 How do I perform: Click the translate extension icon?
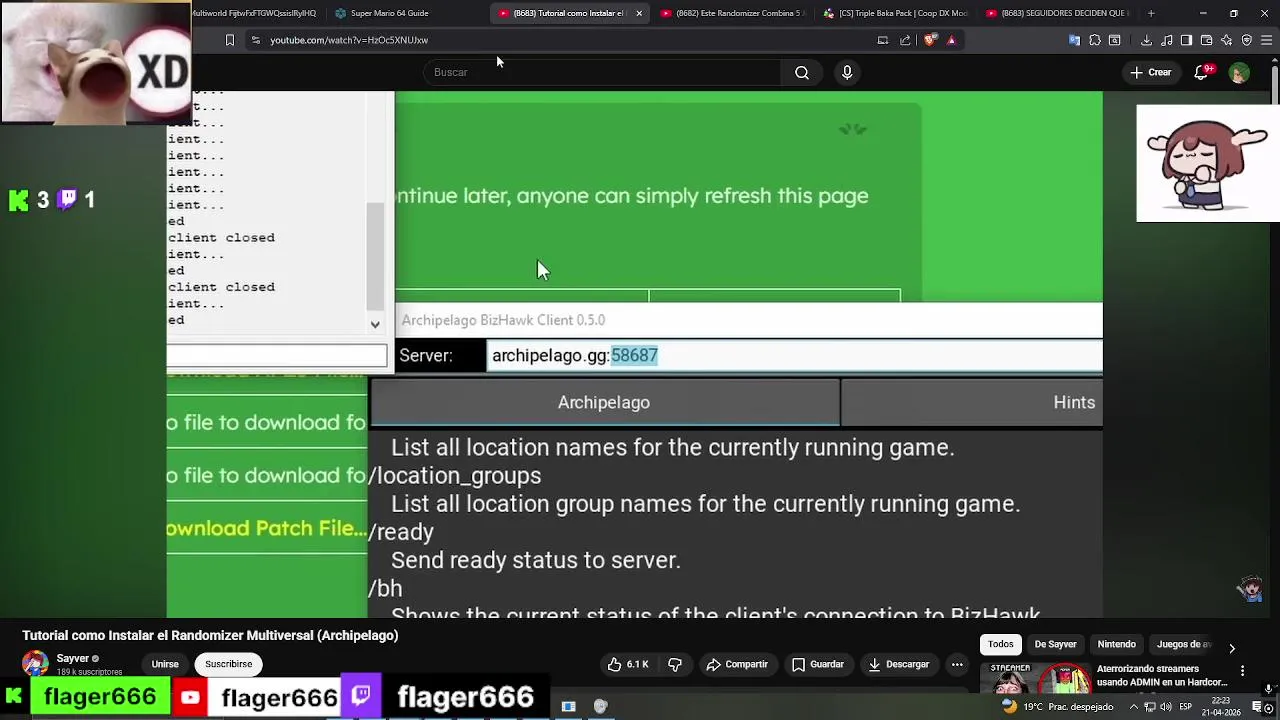(x=1074, y=40)
